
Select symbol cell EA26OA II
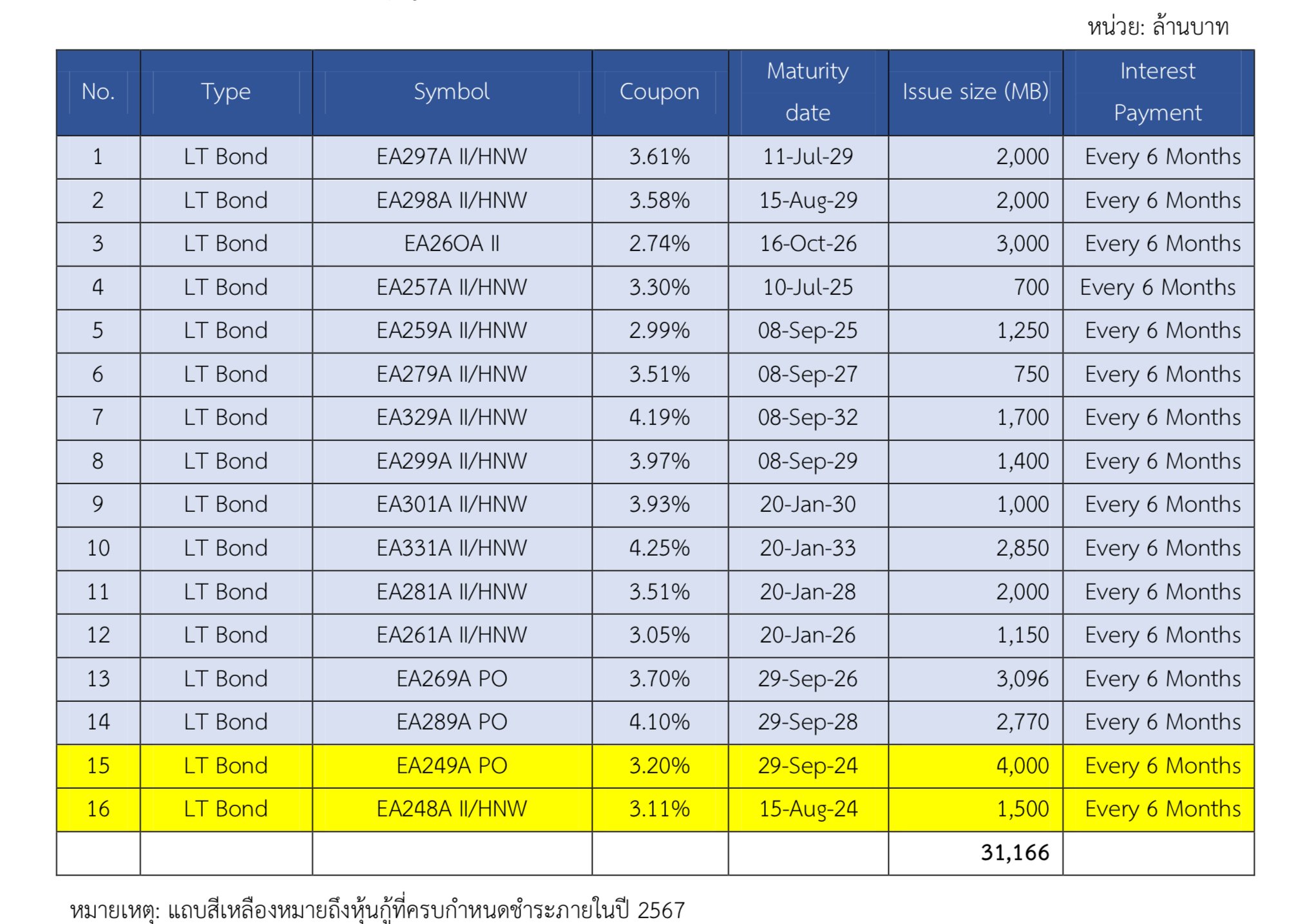452,244
